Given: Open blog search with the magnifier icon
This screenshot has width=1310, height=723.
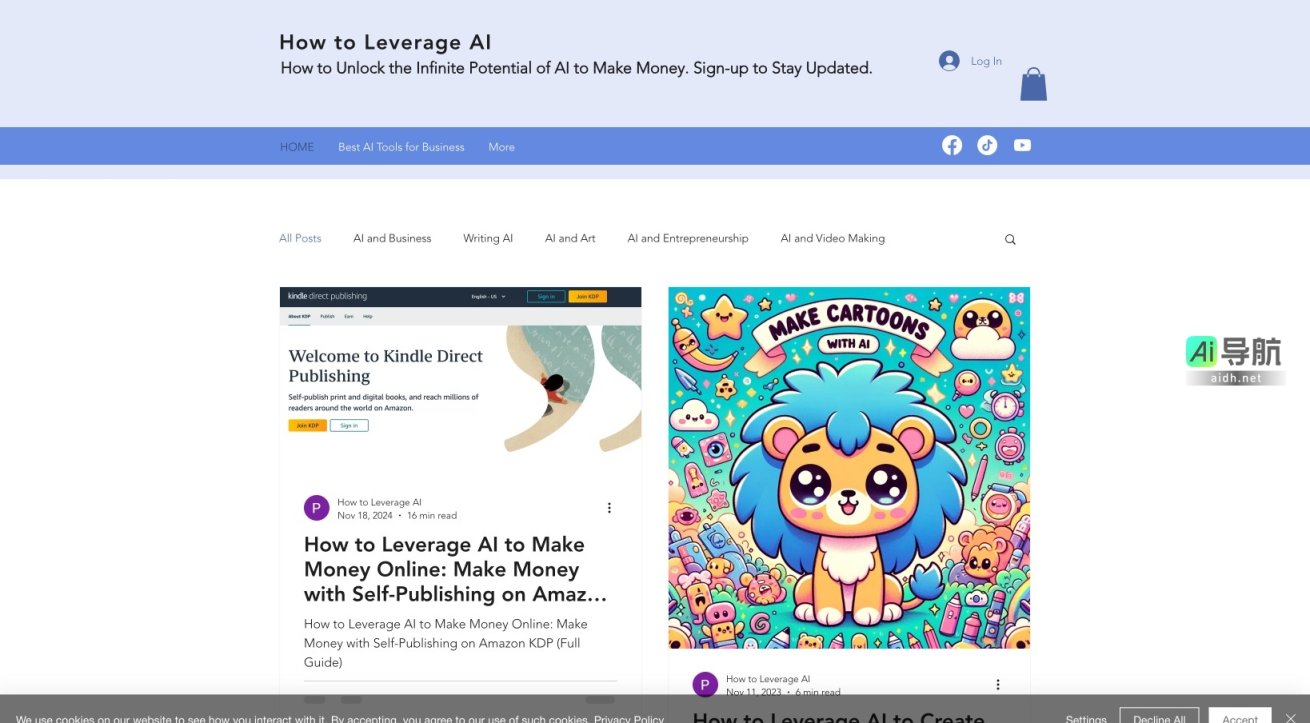Looking at the screenshot, I should (1009, 239).
